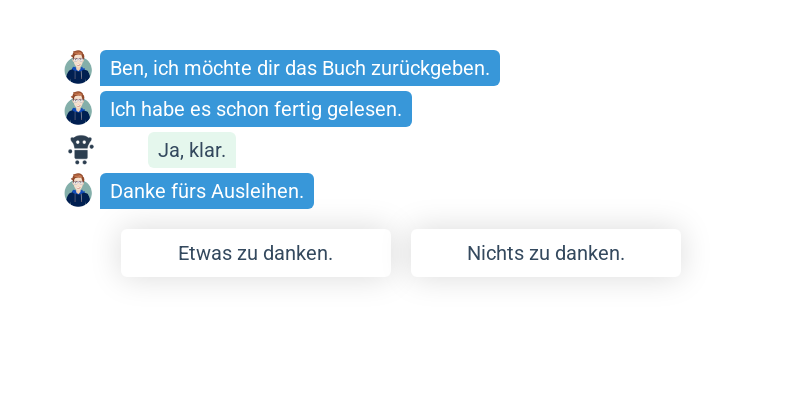Click the "Danke fürs Ausleihen." message bubble
The height and width of the screenshot is (400, 800).
click(206, 191)
